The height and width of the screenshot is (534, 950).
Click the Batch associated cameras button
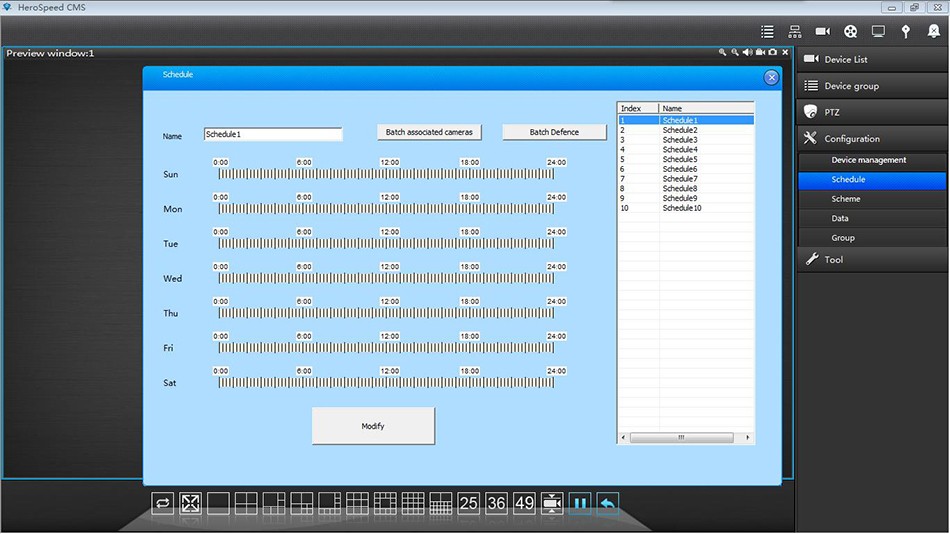point(429,132)
